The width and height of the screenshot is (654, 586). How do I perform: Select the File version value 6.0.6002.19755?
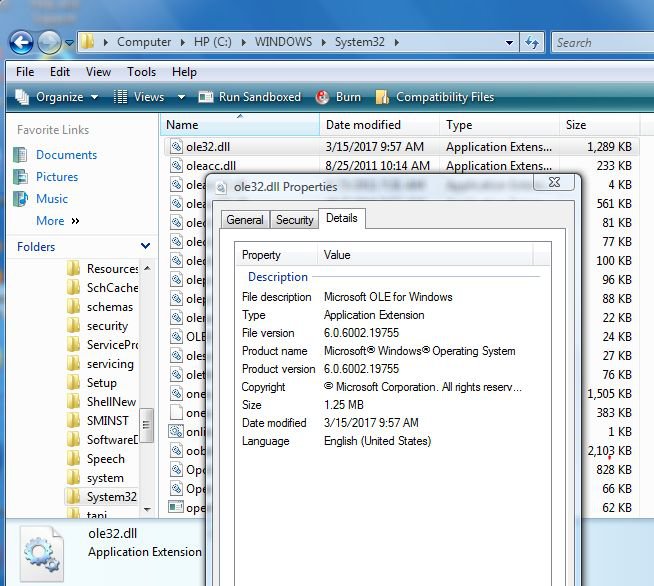[361, 333]
